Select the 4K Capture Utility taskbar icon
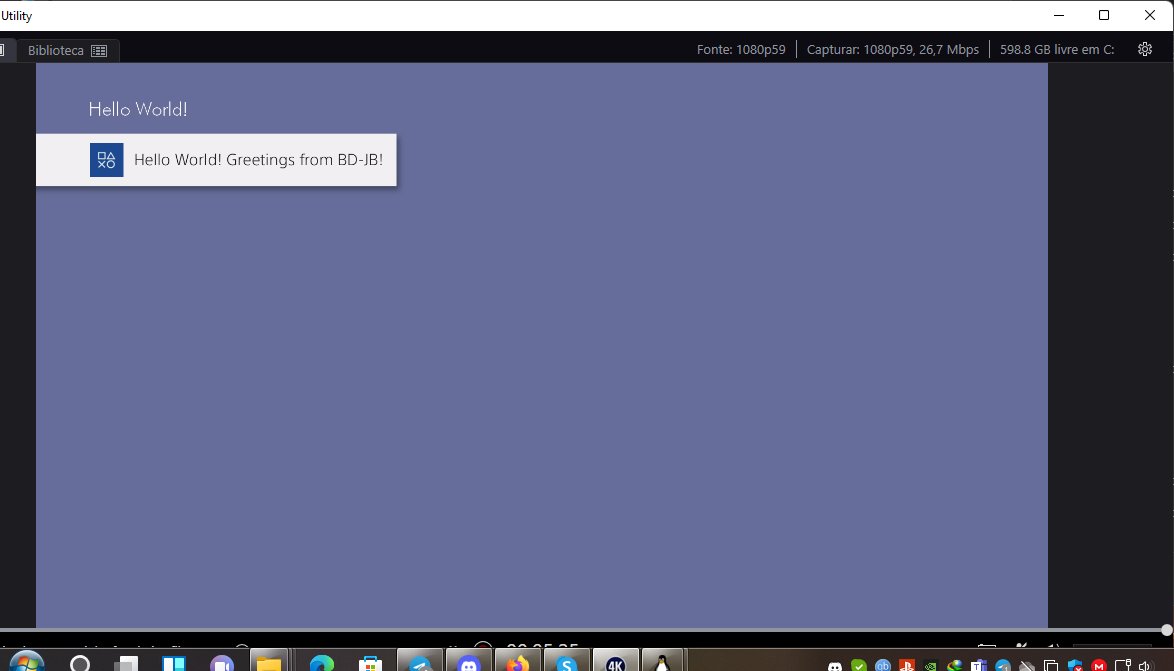 point(615,661)
